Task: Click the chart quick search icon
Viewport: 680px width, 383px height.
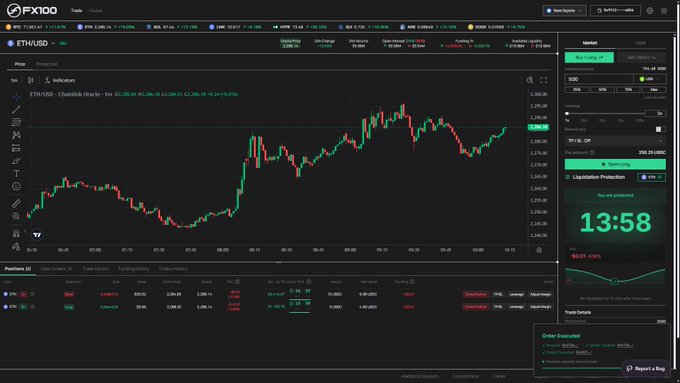Action: point(530,80)
